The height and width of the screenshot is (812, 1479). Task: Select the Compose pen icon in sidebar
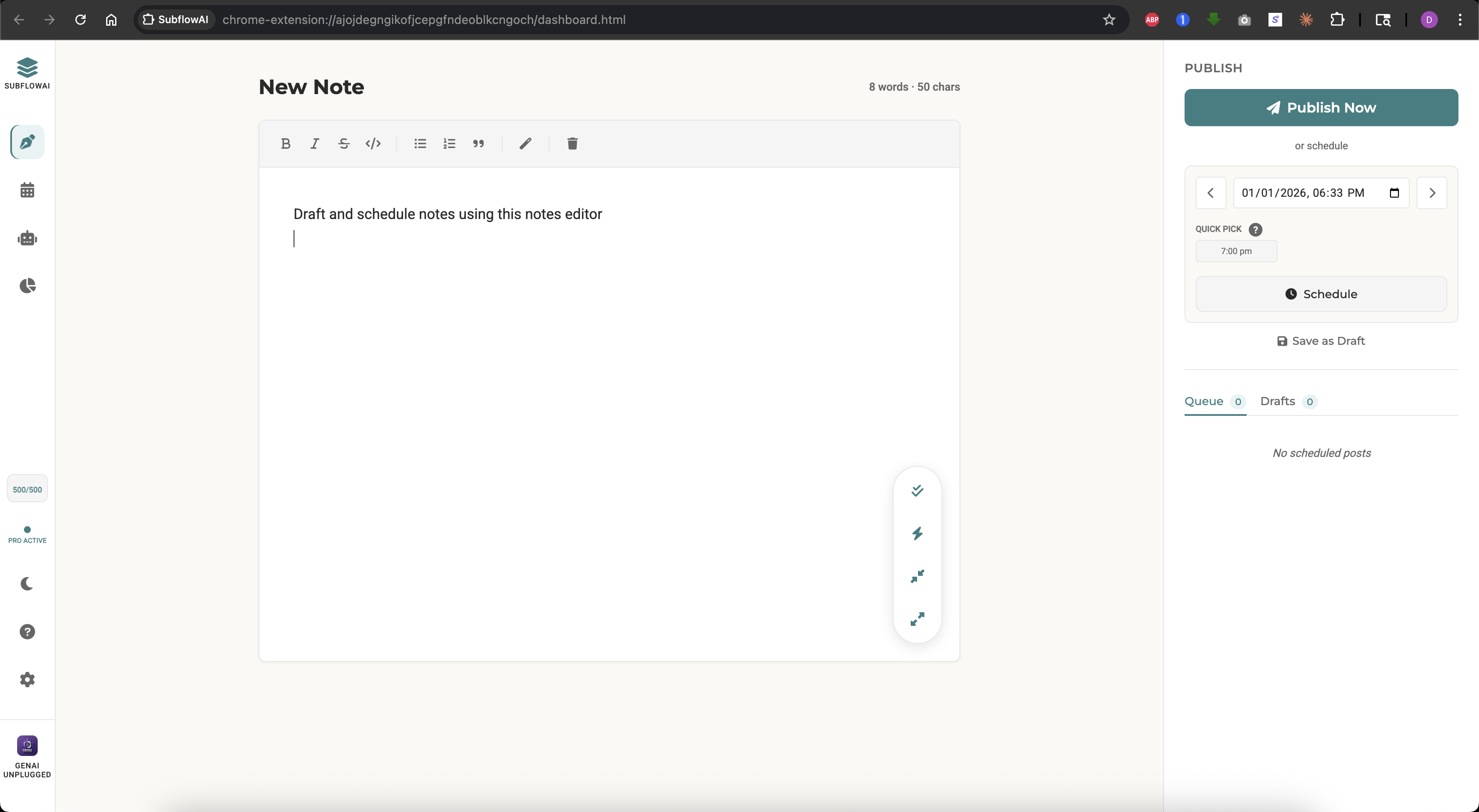tap(27, 142)
